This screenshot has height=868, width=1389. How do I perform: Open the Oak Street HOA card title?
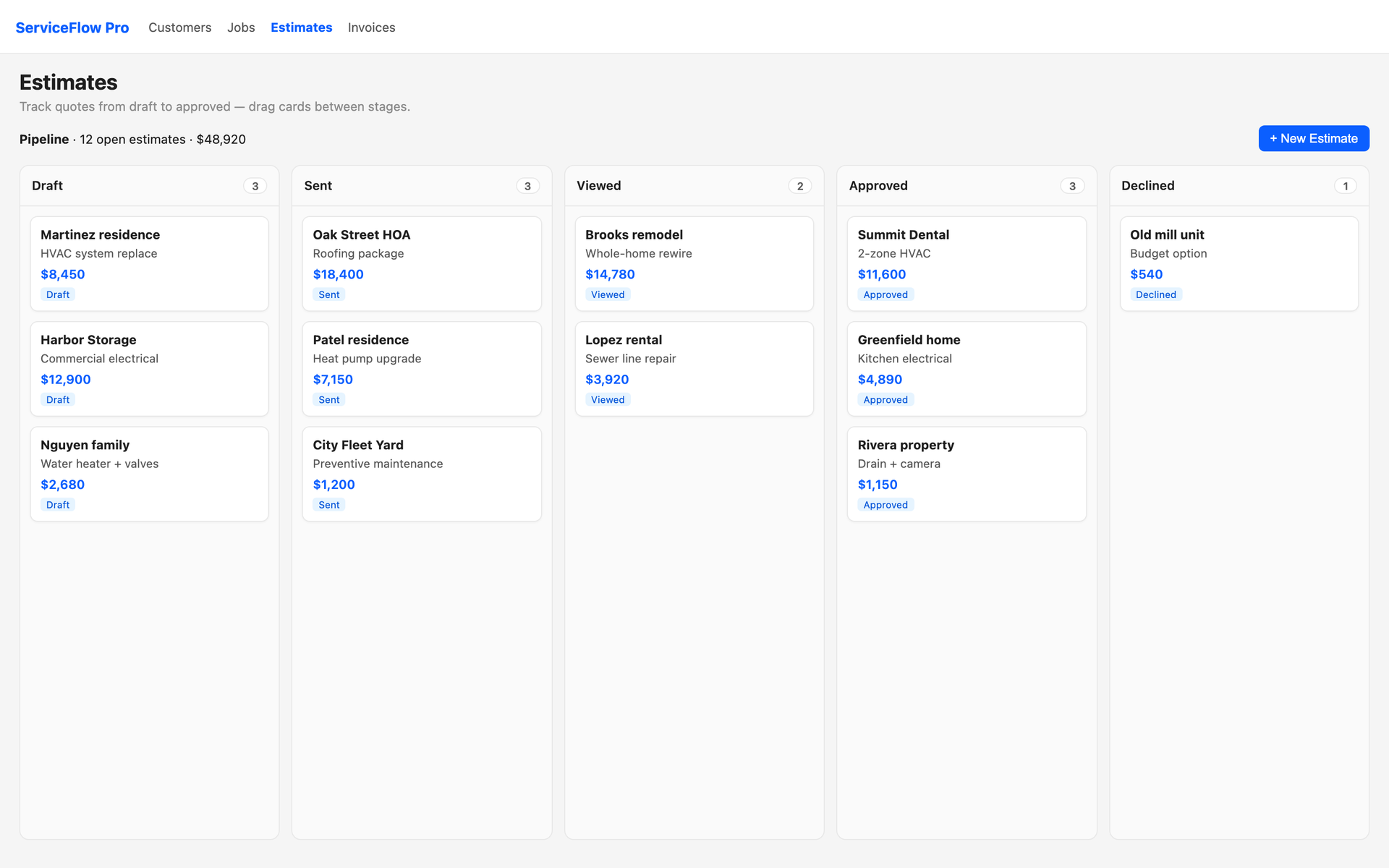(x=362, y=234)
